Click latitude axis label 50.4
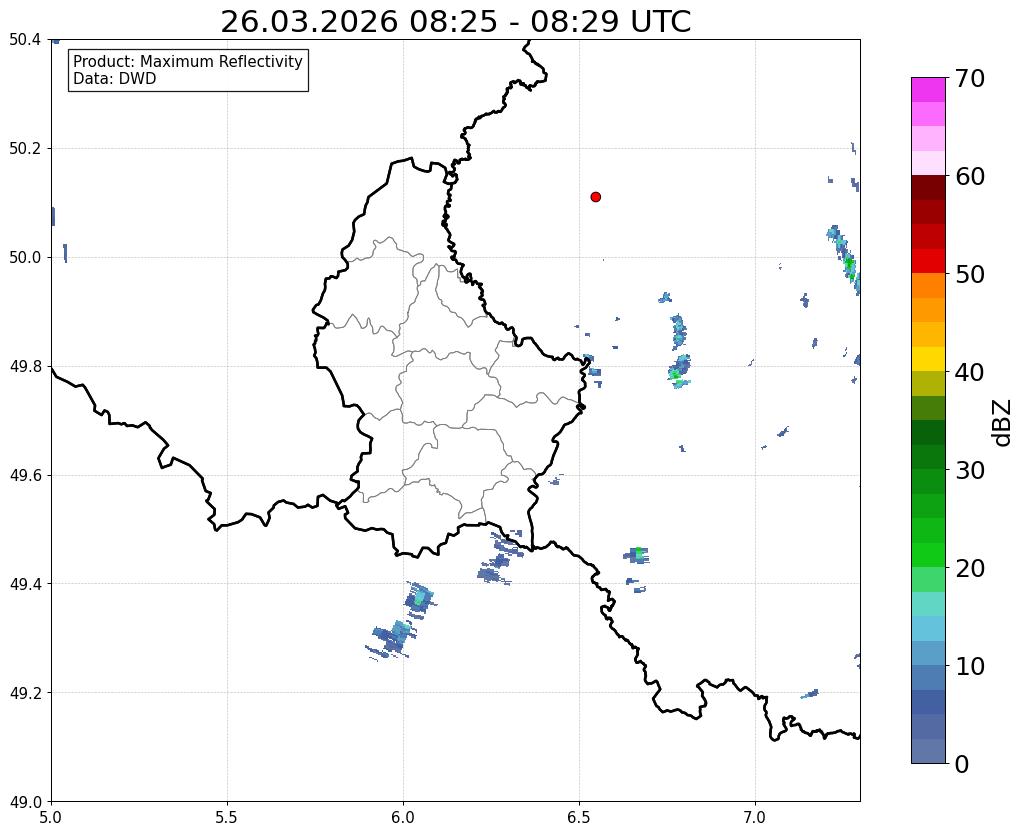 coord(25,40)
